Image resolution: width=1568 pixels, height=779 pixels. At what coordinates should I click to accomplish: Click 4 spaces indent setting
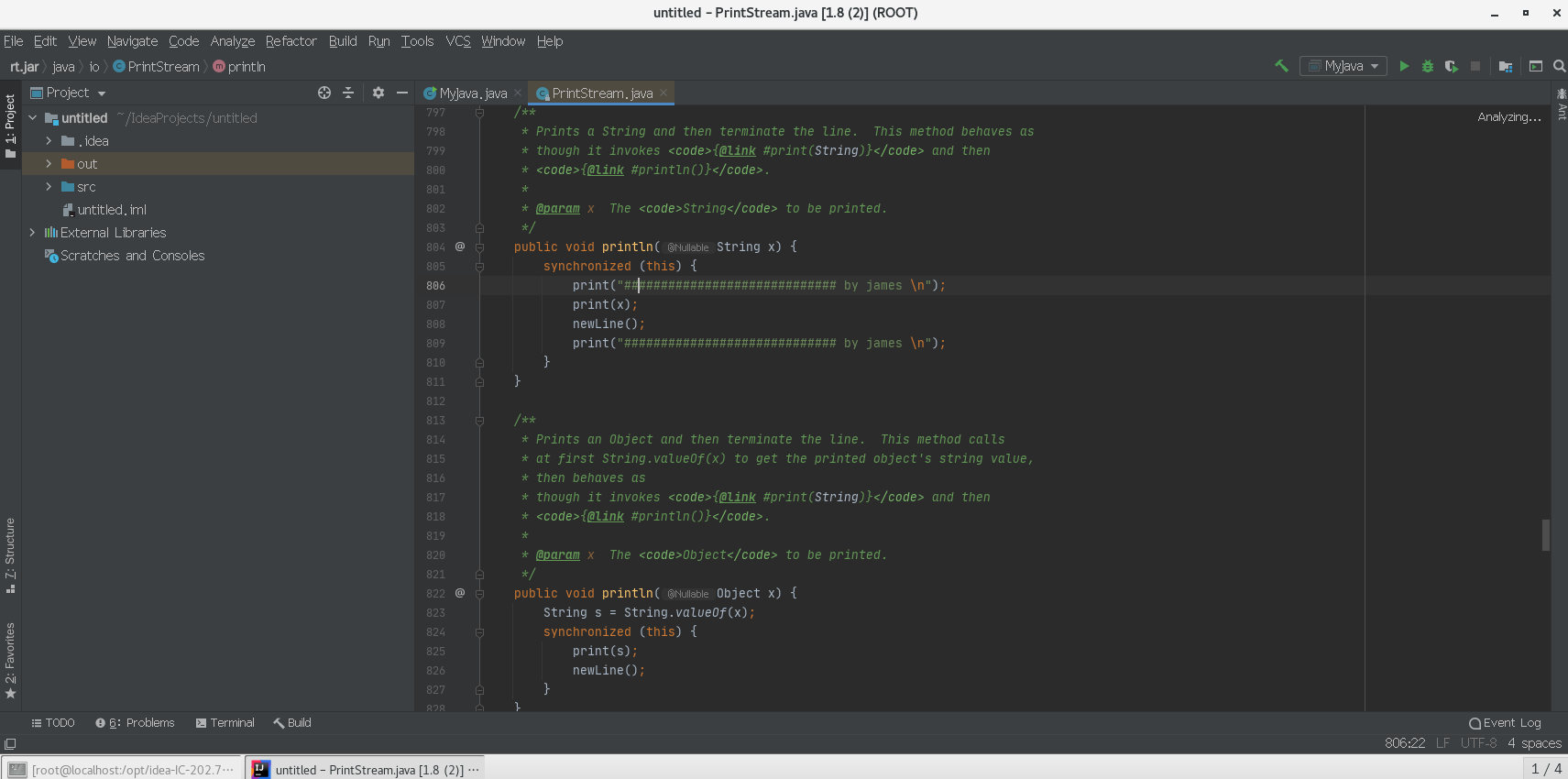(x=1534, y=743)
